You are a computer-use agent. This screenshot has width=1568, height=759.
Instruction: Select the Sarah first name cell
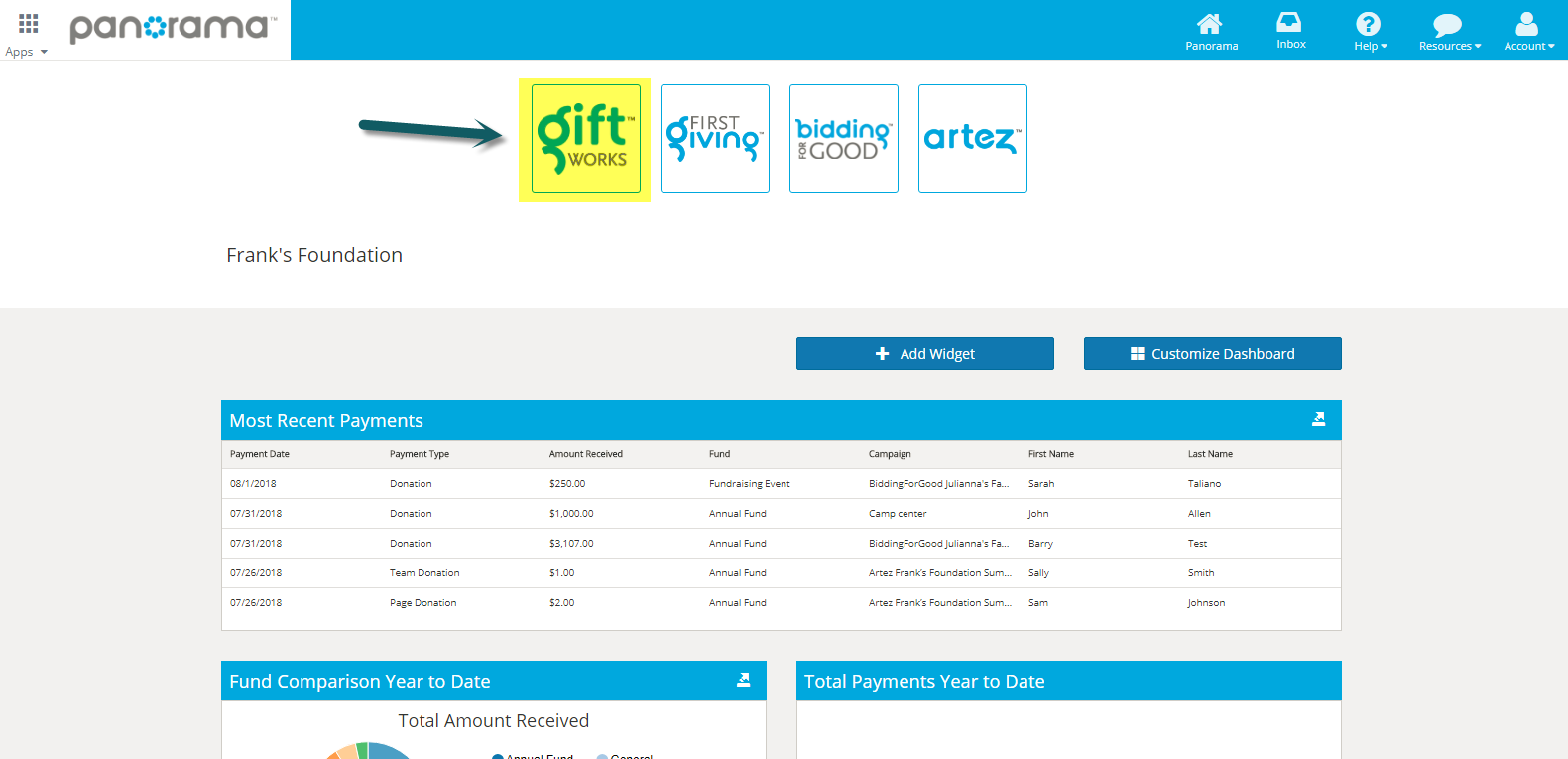coord(1041,484)
